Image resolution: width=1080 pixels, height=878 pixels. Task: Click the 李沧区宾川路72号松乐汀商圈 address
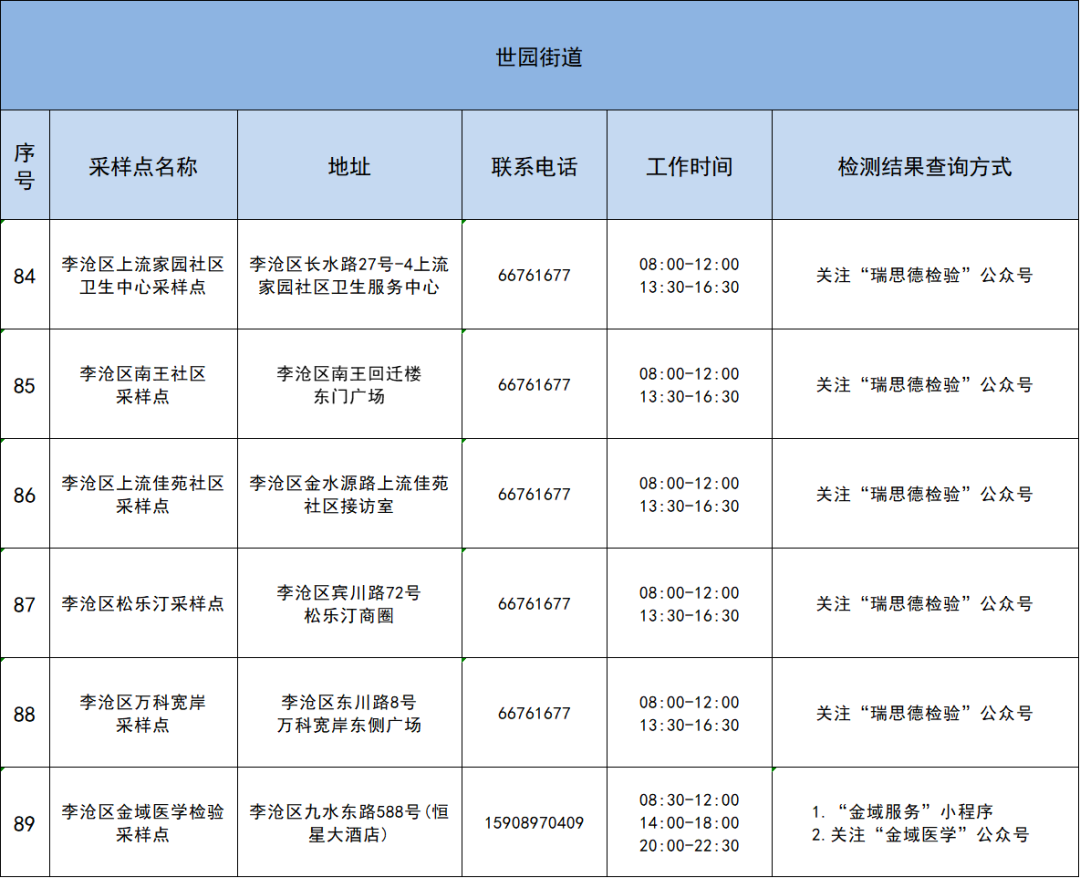(x=347, y=603)
